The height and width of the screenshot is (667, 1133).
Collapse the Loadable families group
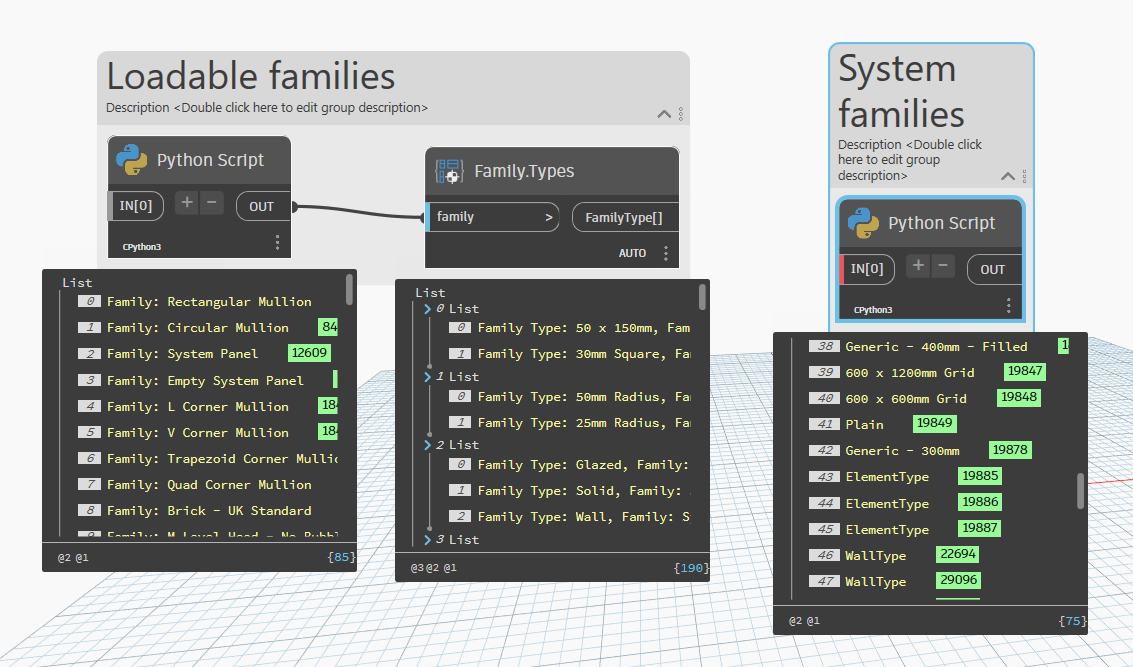pyautogui.click(x=664, y=114)
